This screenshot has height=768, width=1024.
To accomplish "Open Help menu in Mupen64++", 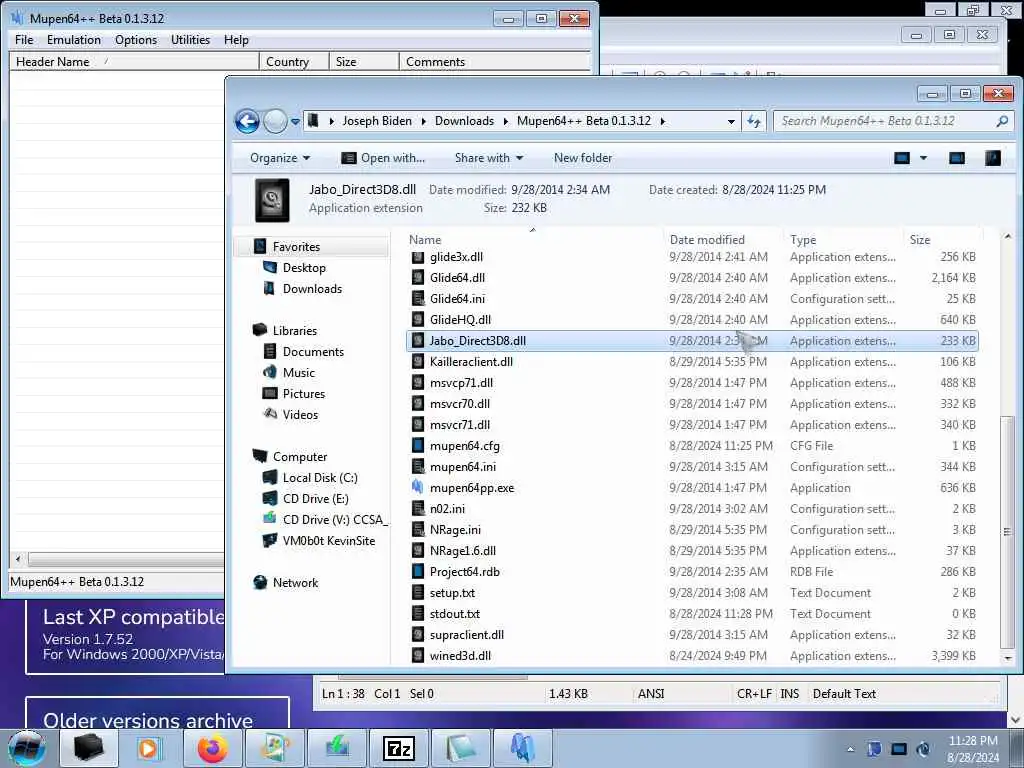I will (x=236, y=40).
